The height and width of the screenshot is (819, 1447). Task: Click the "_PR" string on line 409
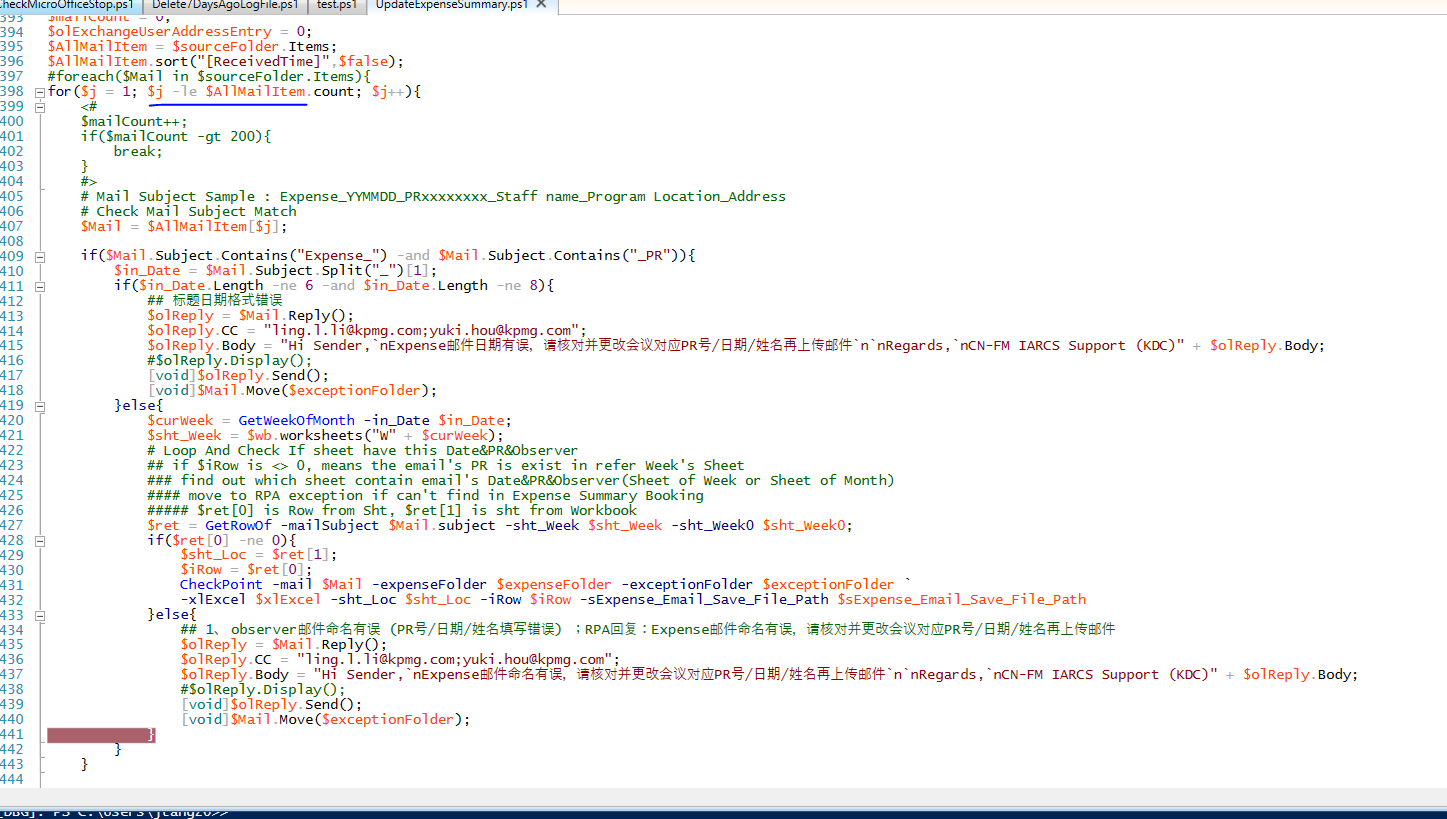645,256
